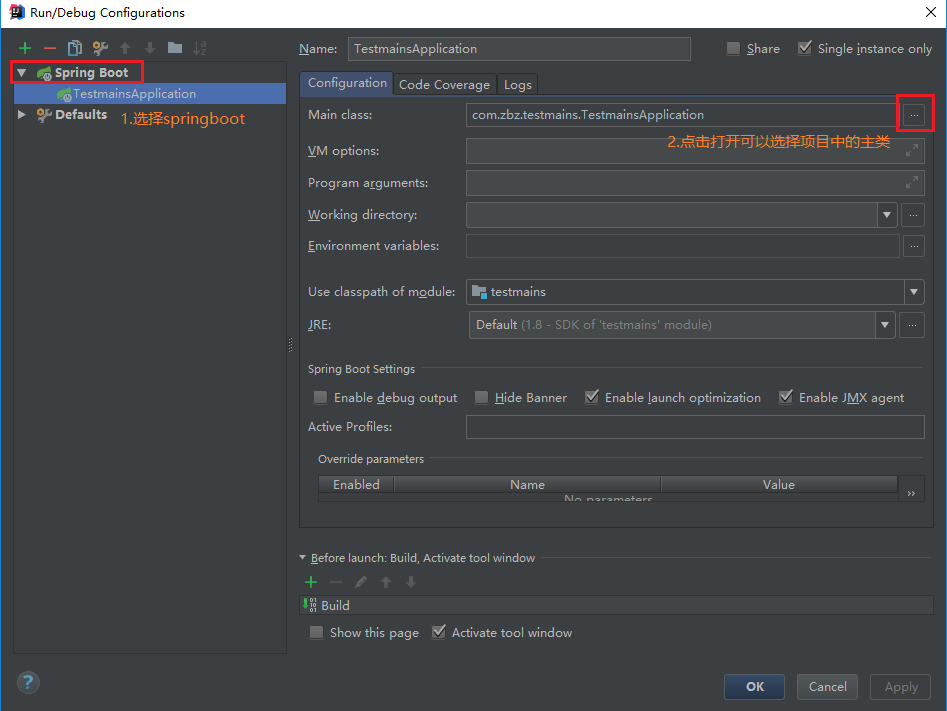The height and width of the screenshot is (711, 947).
Task: Focus the Program arguments field
Action: [x=695, y=182]
